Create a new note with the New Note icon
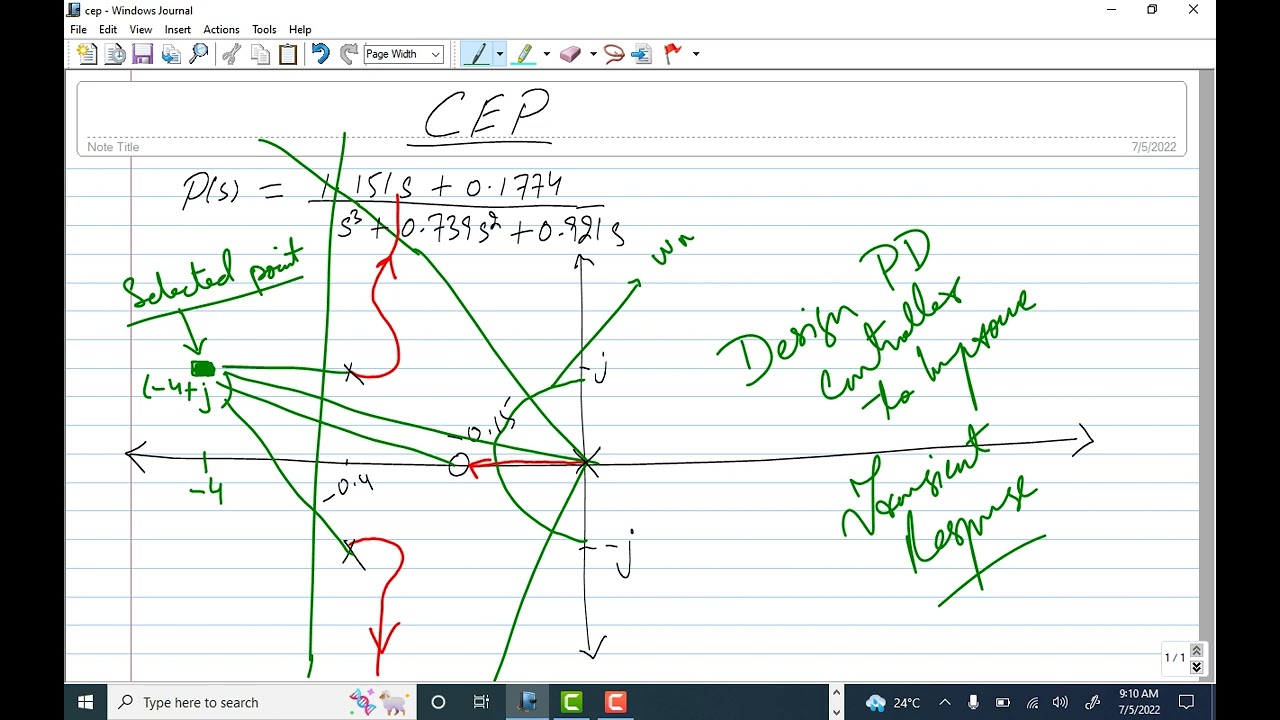1280x720 pixels. pos(87,54)
